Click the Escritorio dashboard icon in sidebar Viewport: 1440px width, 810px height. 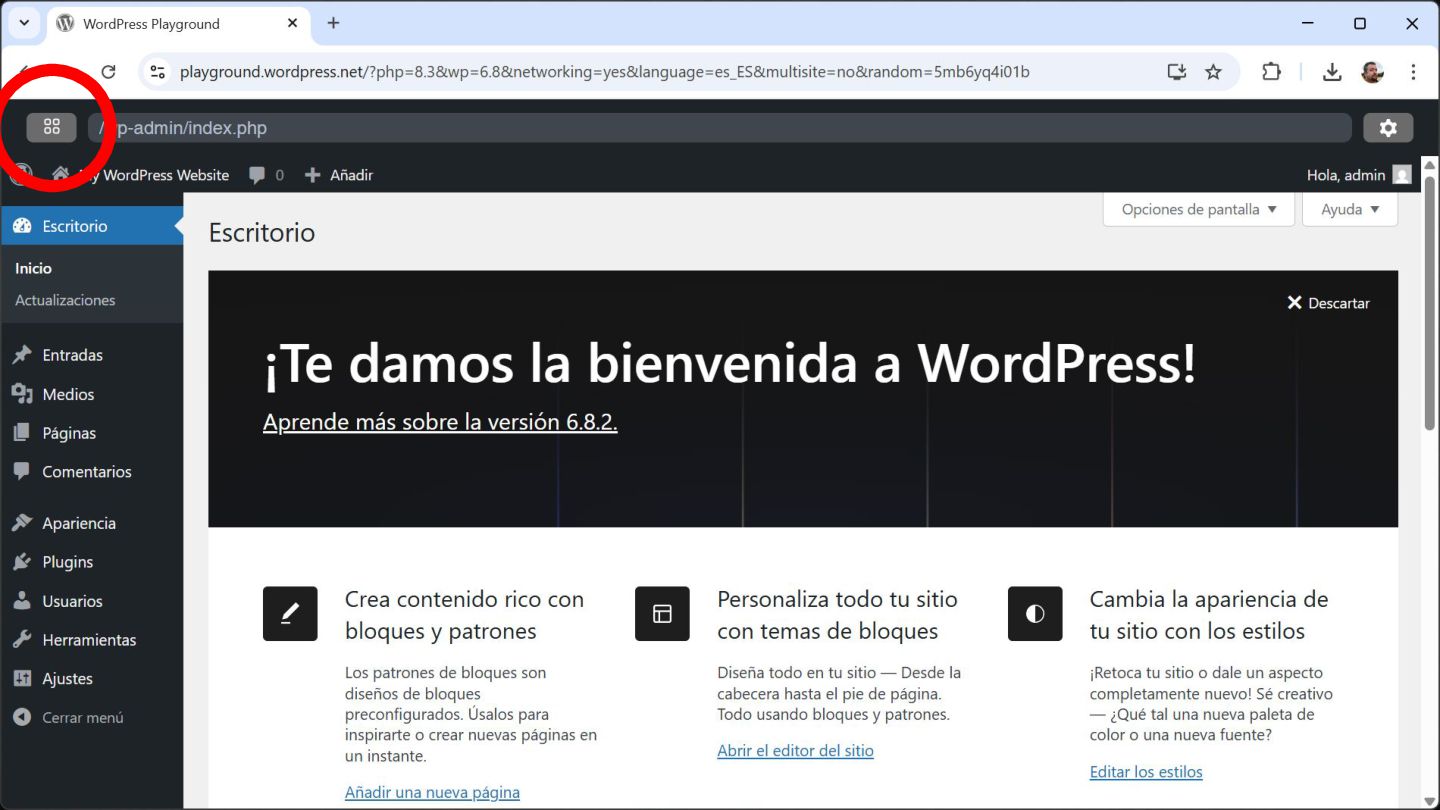(22, 226)
